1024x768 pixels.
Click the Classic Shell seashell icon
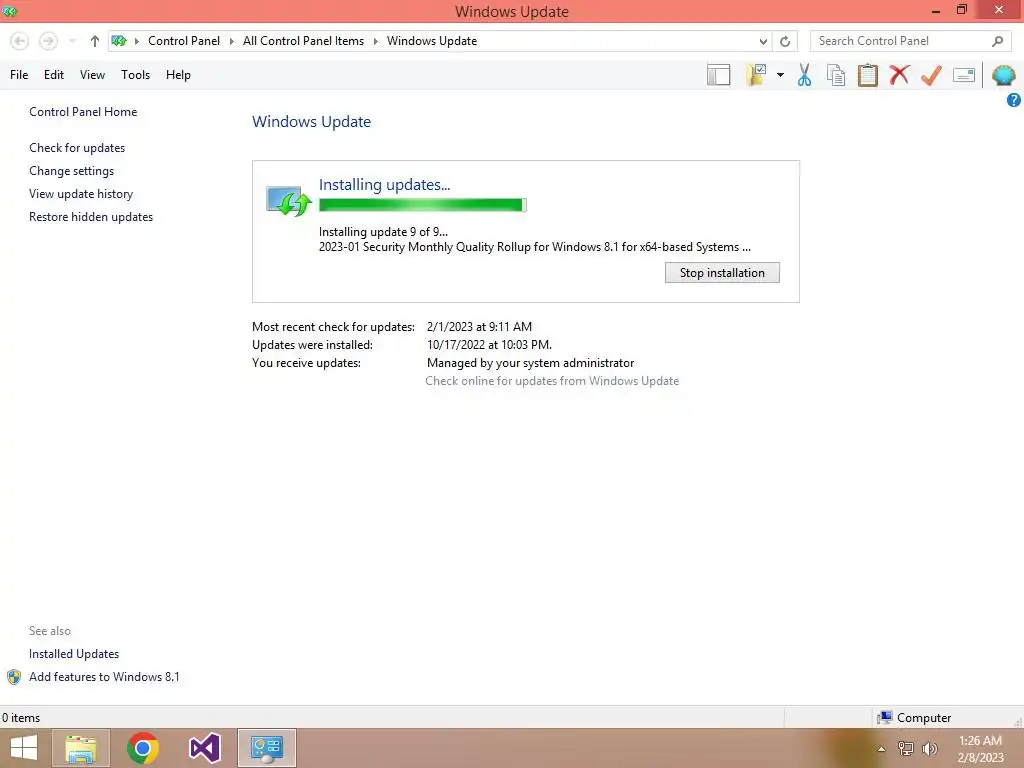click(x=1003, y=75)
